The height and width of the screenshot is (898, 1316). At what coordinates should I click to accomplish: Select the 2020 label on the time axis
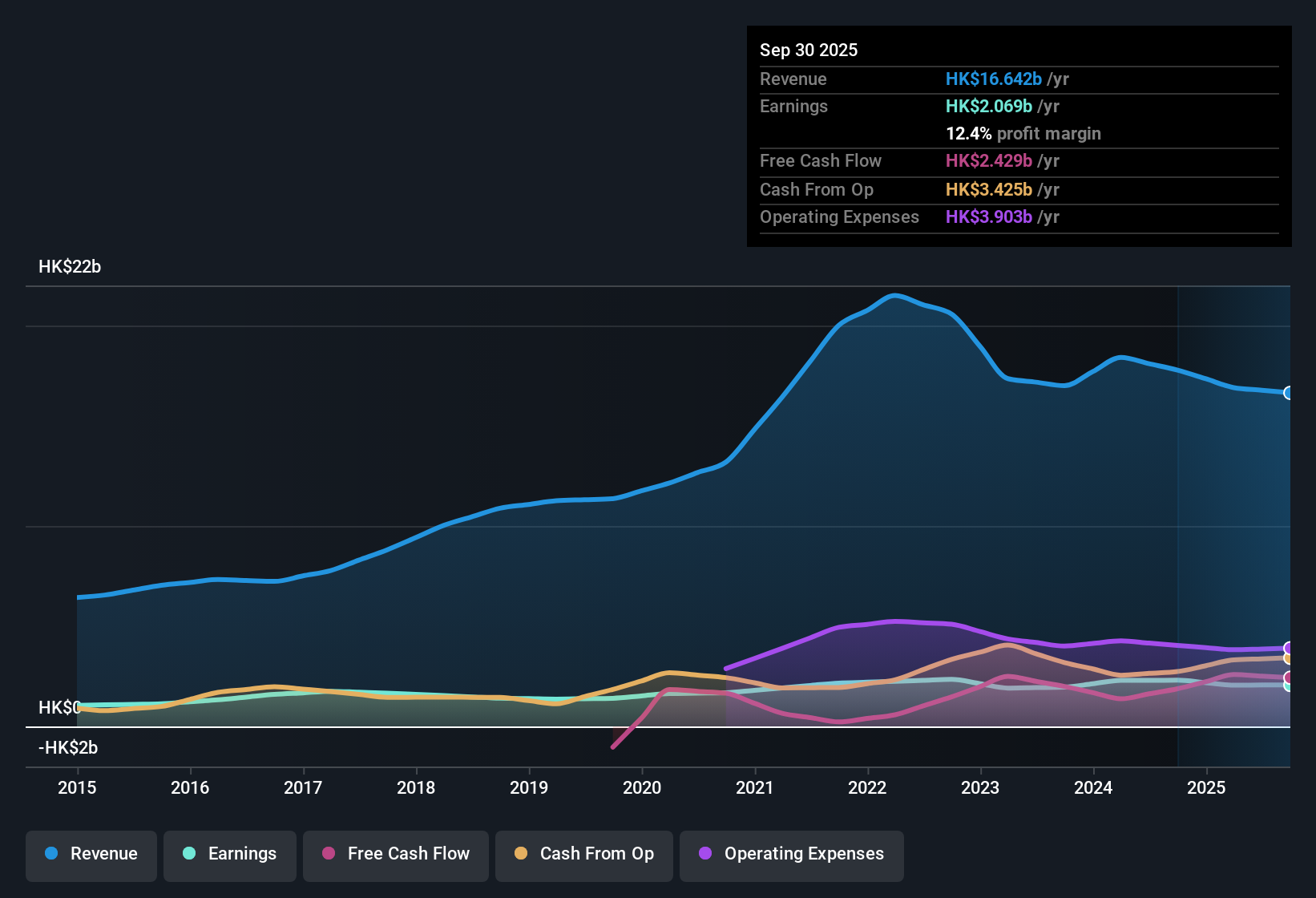click(642, 788)
